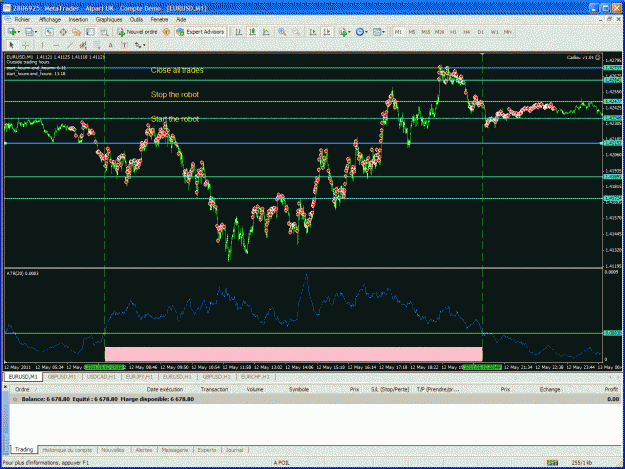Switch to the GBPUSD,M1 chart tab
The height and width of the screenshot is (469, 625).
[x=61, y=377]
